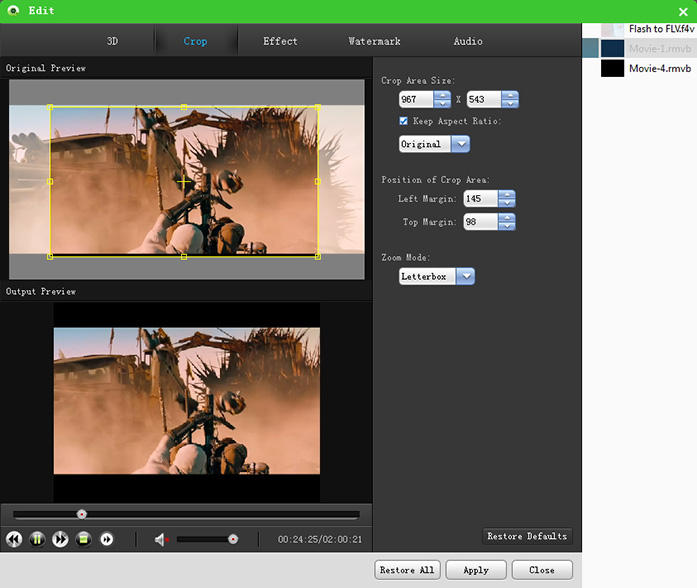
Task: Go to the Watermark tab
Action: click(374, 41)
